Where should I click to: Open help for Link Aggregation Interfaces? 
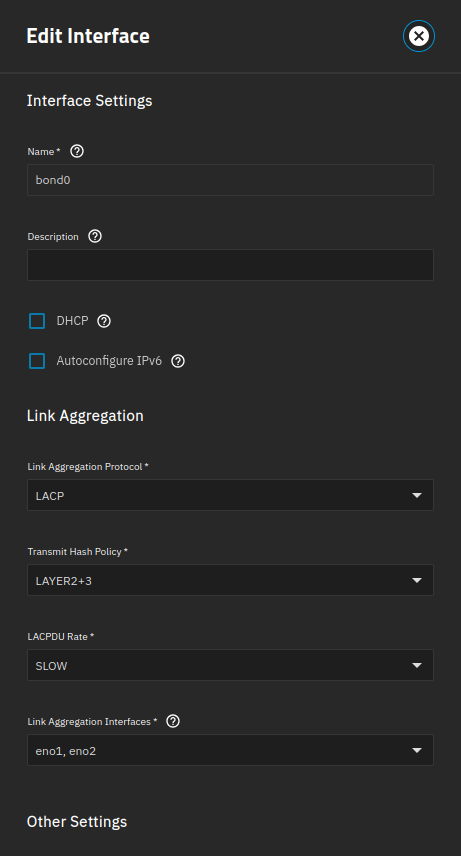point(173,721)
